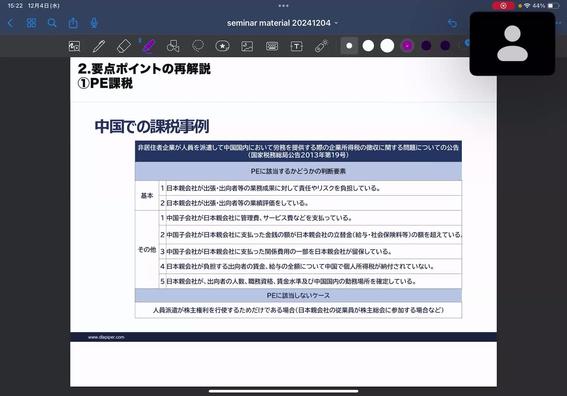Select the keyboard typing tool

click(272, 46)
